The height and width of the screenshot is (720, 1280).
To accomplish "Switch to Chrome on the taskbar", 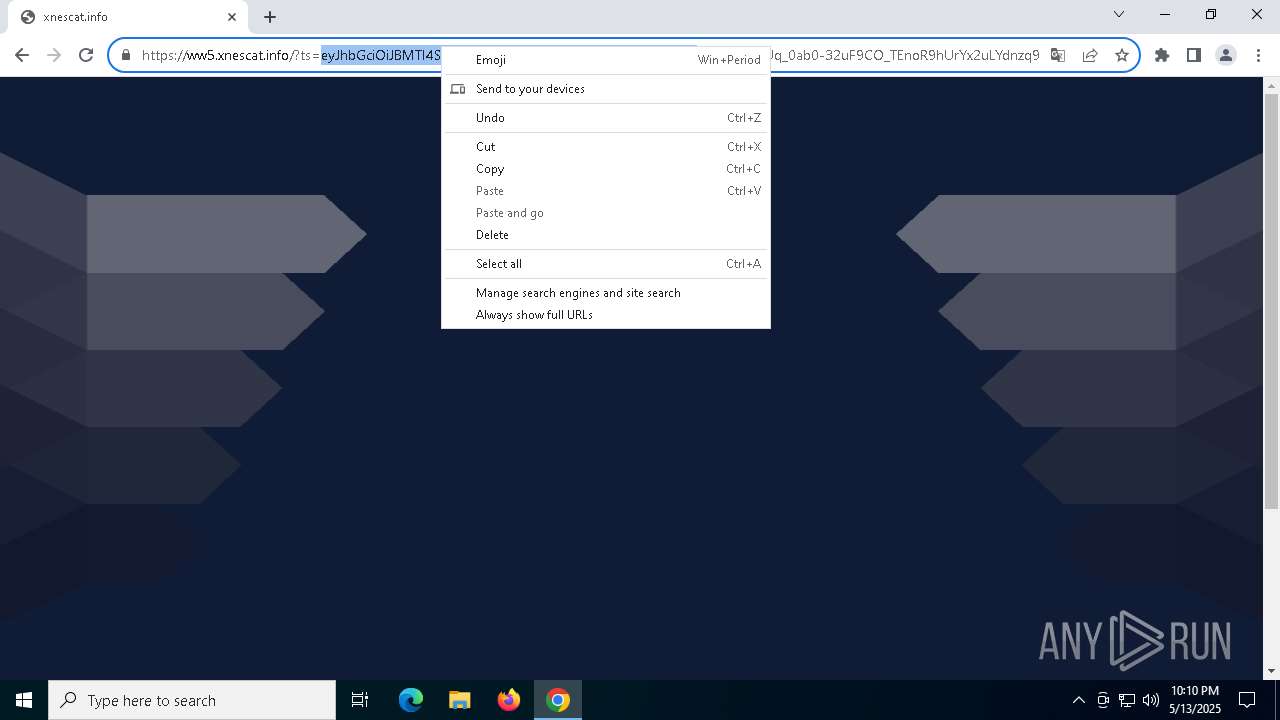I will pos(558,700).
